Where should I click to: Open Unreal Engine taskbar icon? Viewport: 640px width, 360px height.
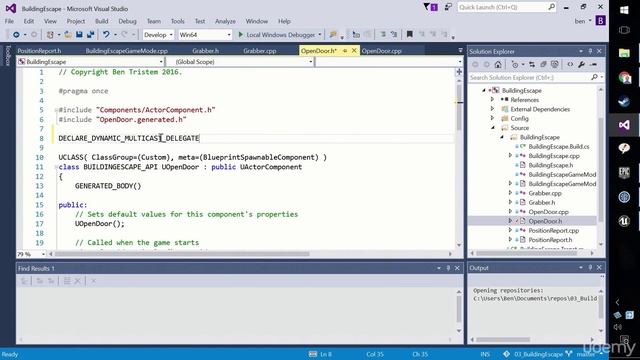[624, 221]
